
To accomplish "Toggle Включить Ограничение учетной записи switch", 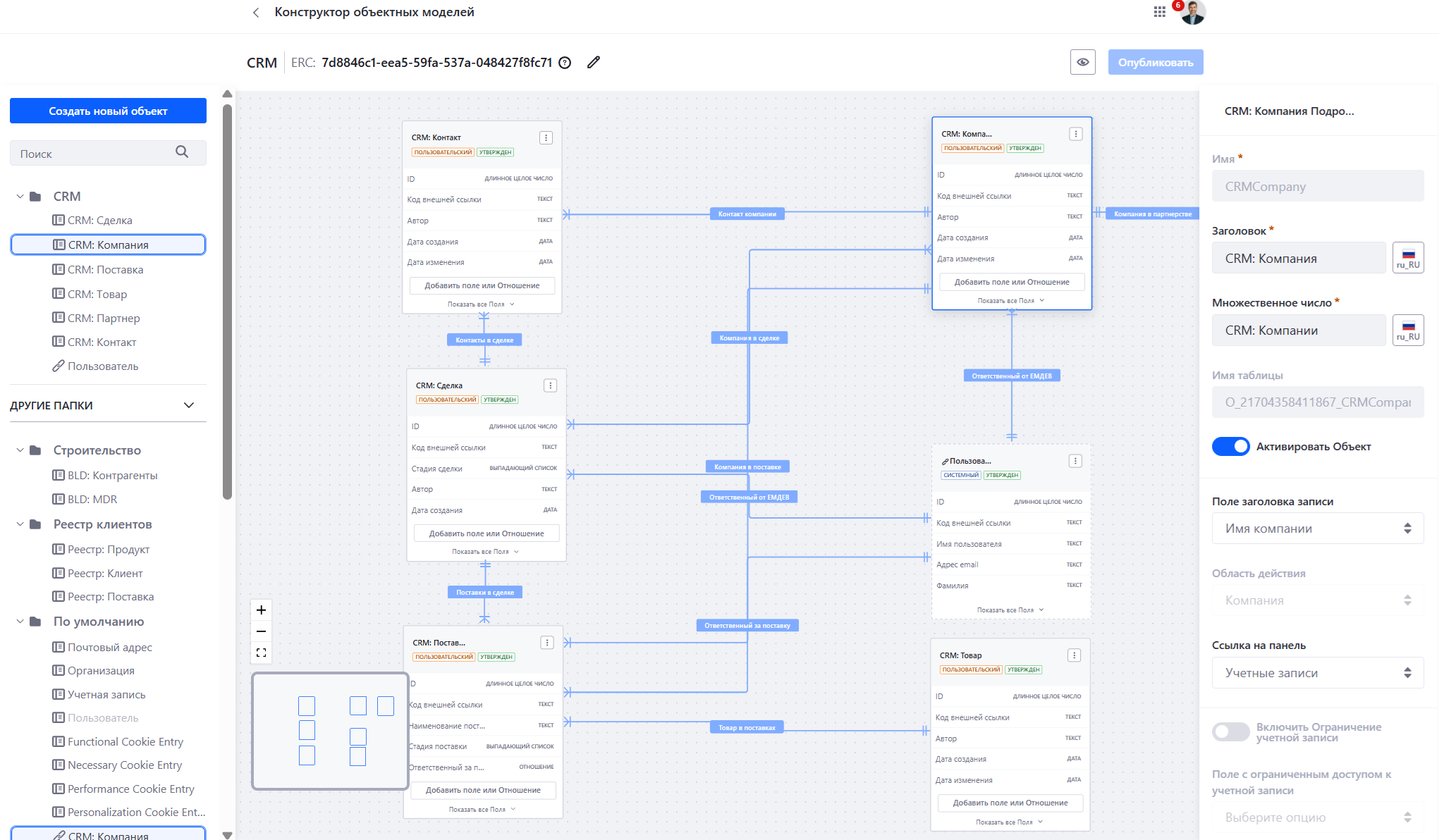I will click(x=1231, y=732).
